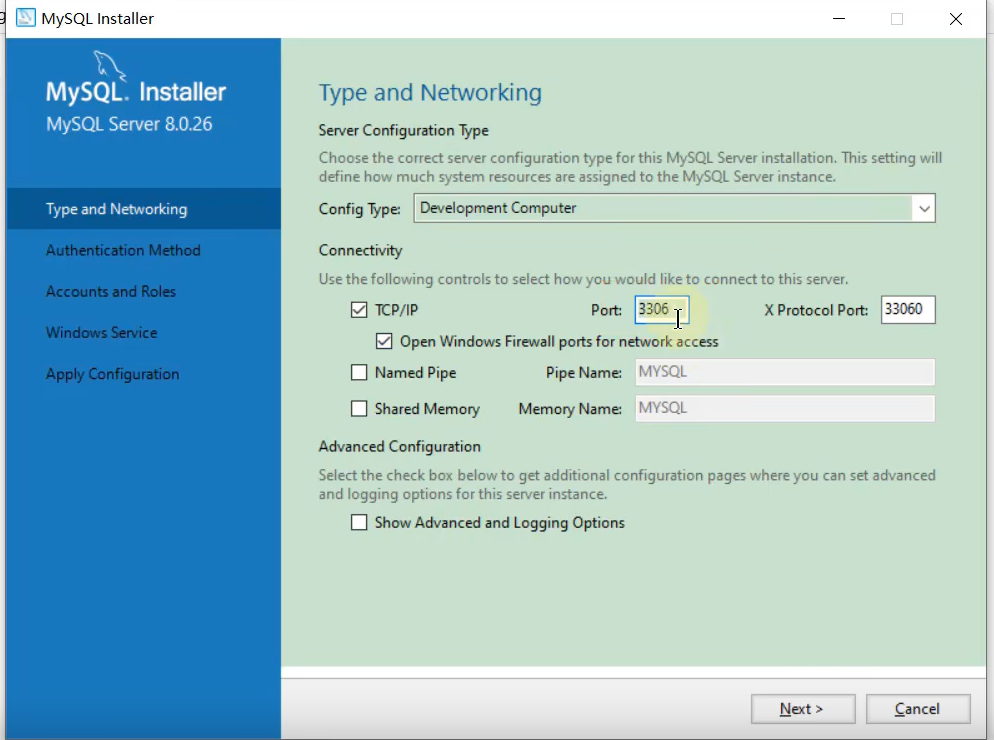This screenshot has width=994, height=740.
Task: Jump to Apply Configuration step
Action: [x=112, y=373]
